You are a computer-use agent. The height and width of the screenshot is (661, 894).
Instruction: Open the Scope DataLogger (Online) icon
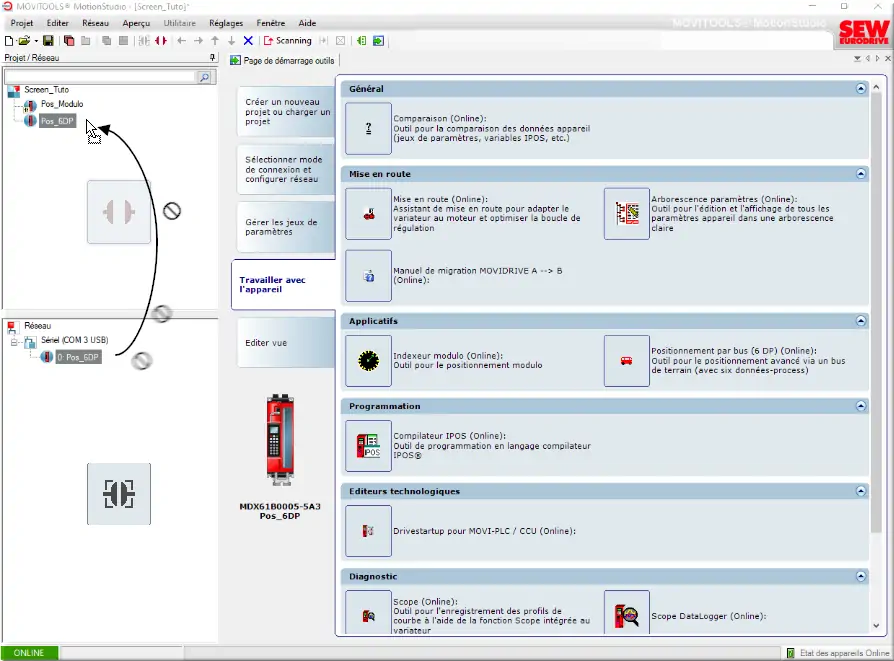tap(627, 613)
